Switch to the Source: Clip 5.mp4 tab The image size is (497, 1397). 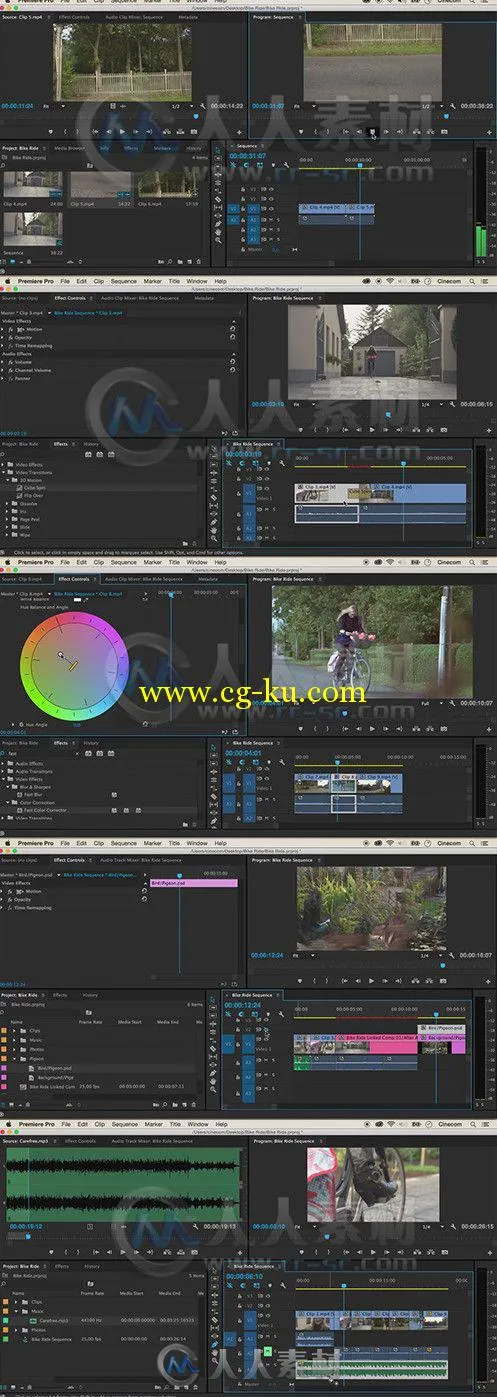click(x=22, y=18)
